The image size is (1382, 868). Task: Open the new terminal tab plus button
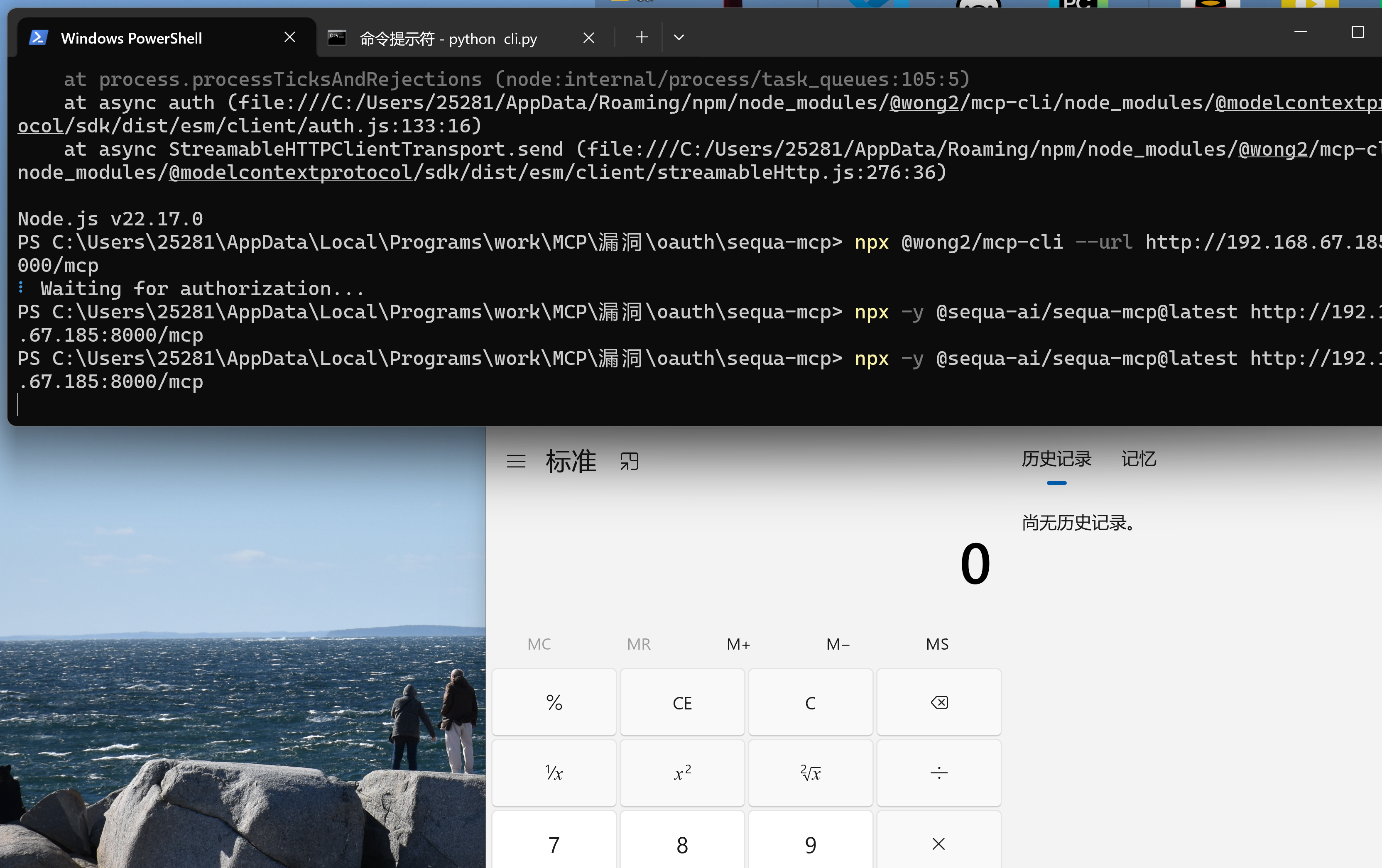click(642, 38)
